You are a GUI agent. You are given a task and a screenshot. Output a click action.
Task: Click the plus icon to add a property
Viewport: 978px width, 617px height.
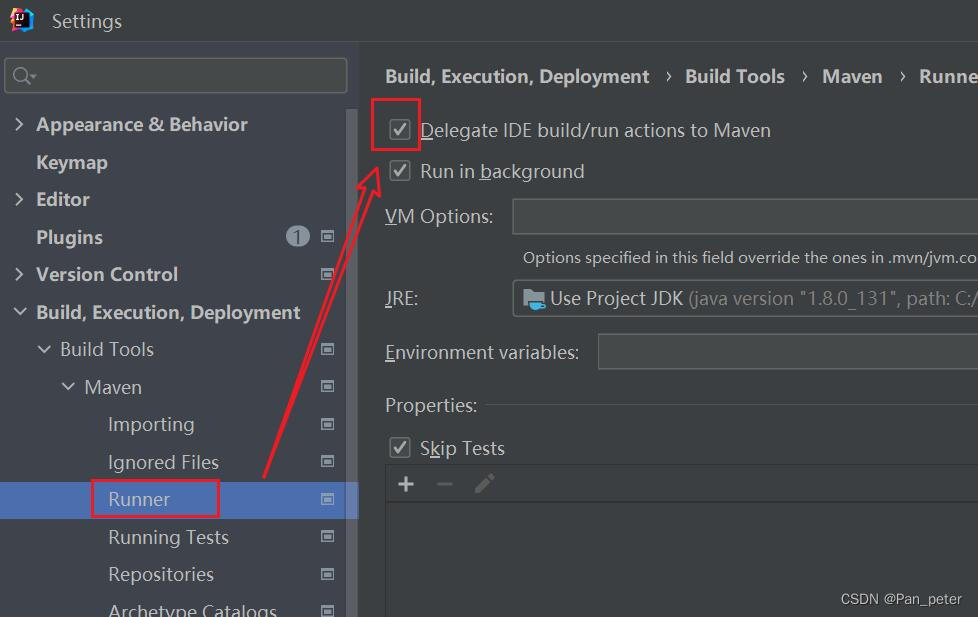(406, 484)
